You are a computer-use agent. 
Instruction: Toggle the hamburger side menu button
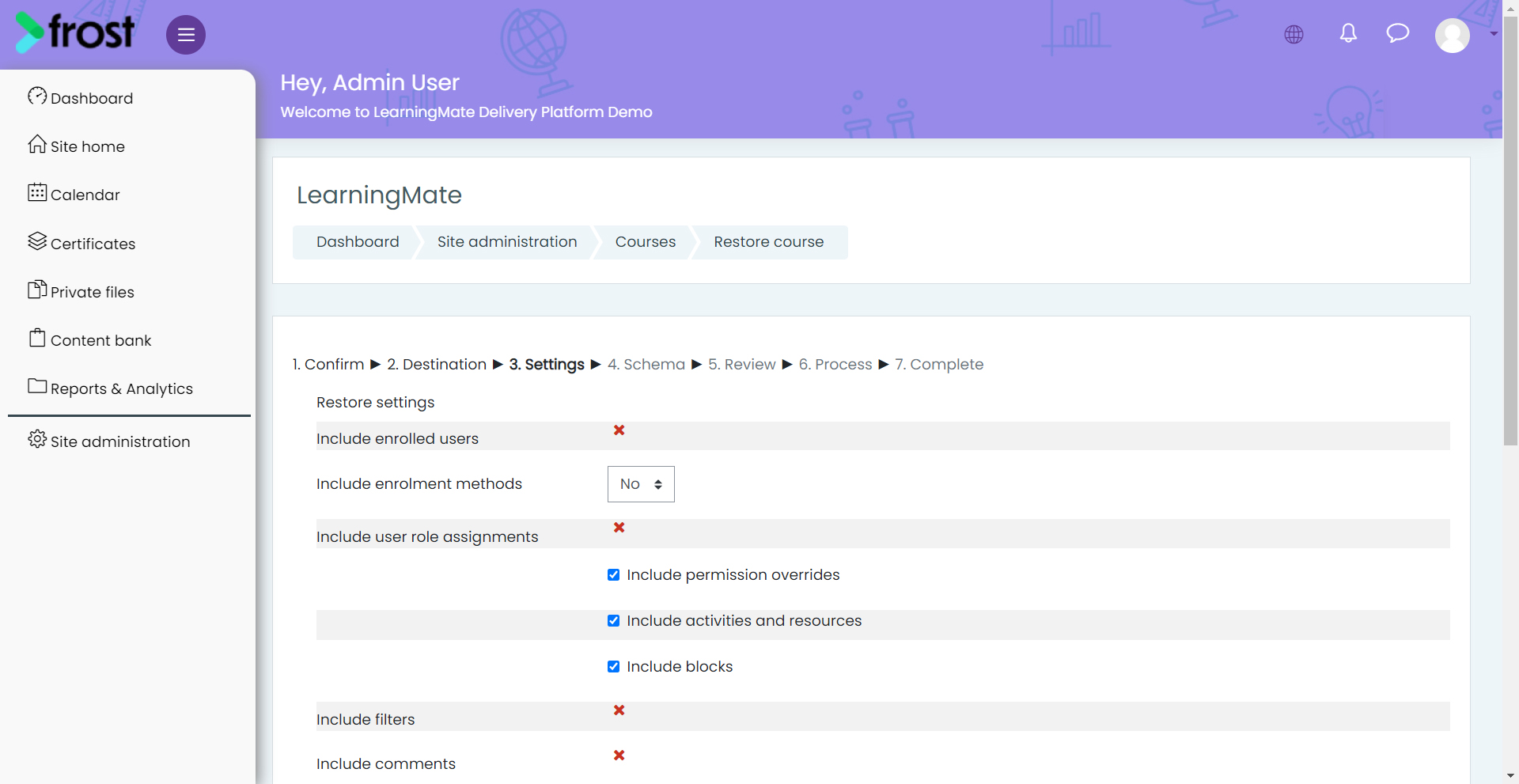[x=186, y=35]
